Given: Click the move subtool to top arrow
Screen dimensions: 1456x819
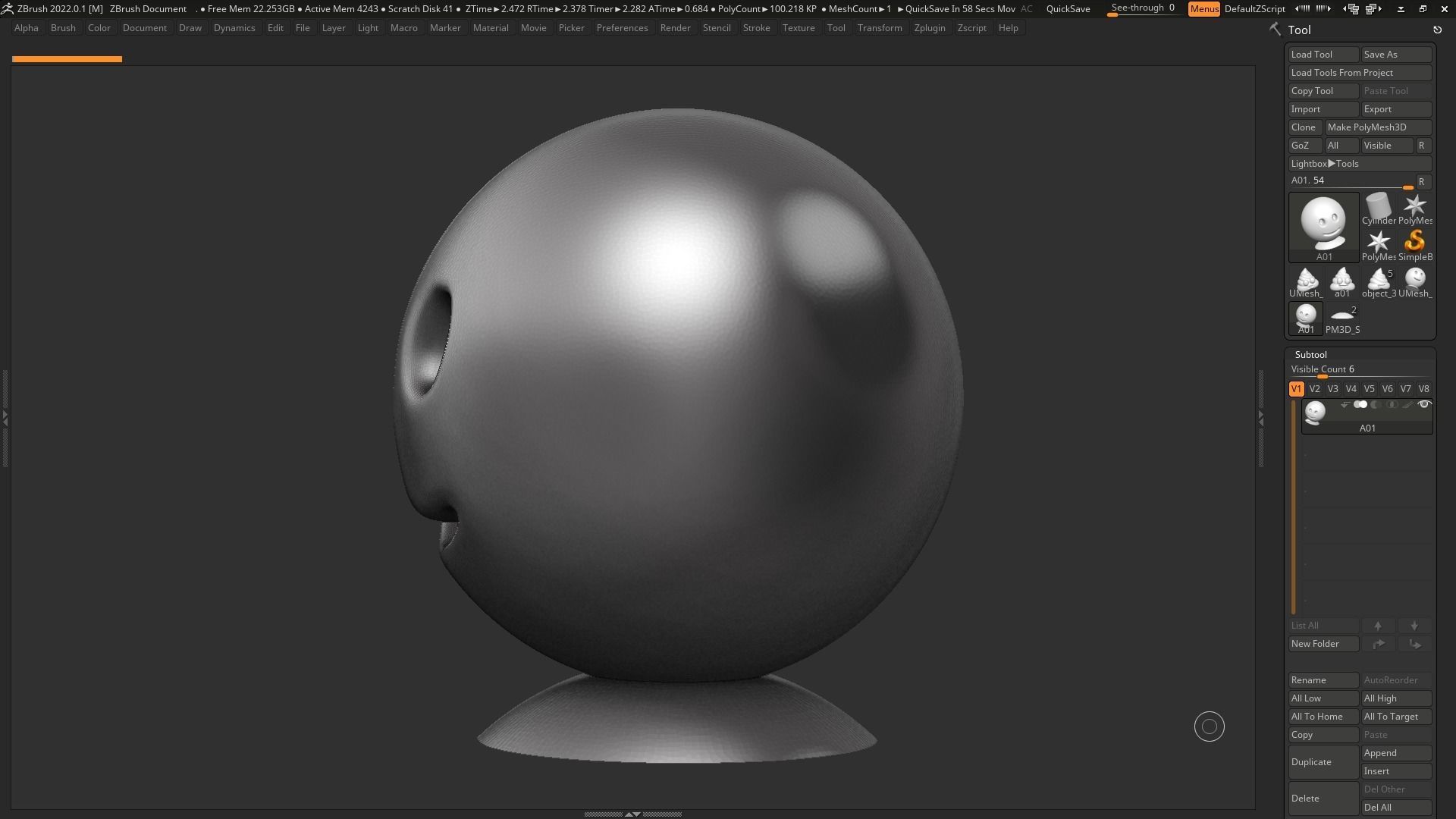Looking at the screenshot, I should pos(1378,644).
